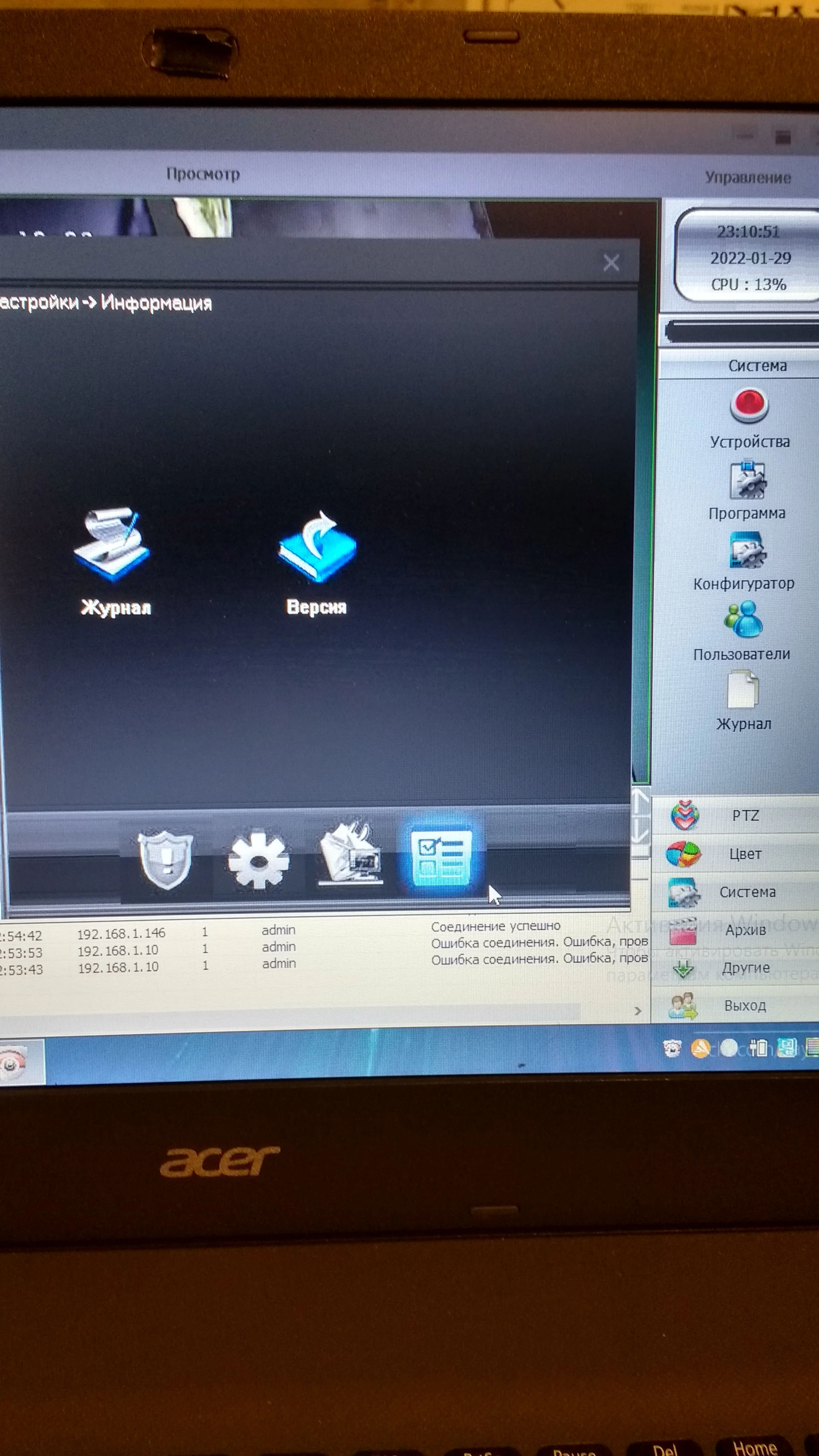Open Устройства red button icon
819x1456 pixels.
(749, 405)
